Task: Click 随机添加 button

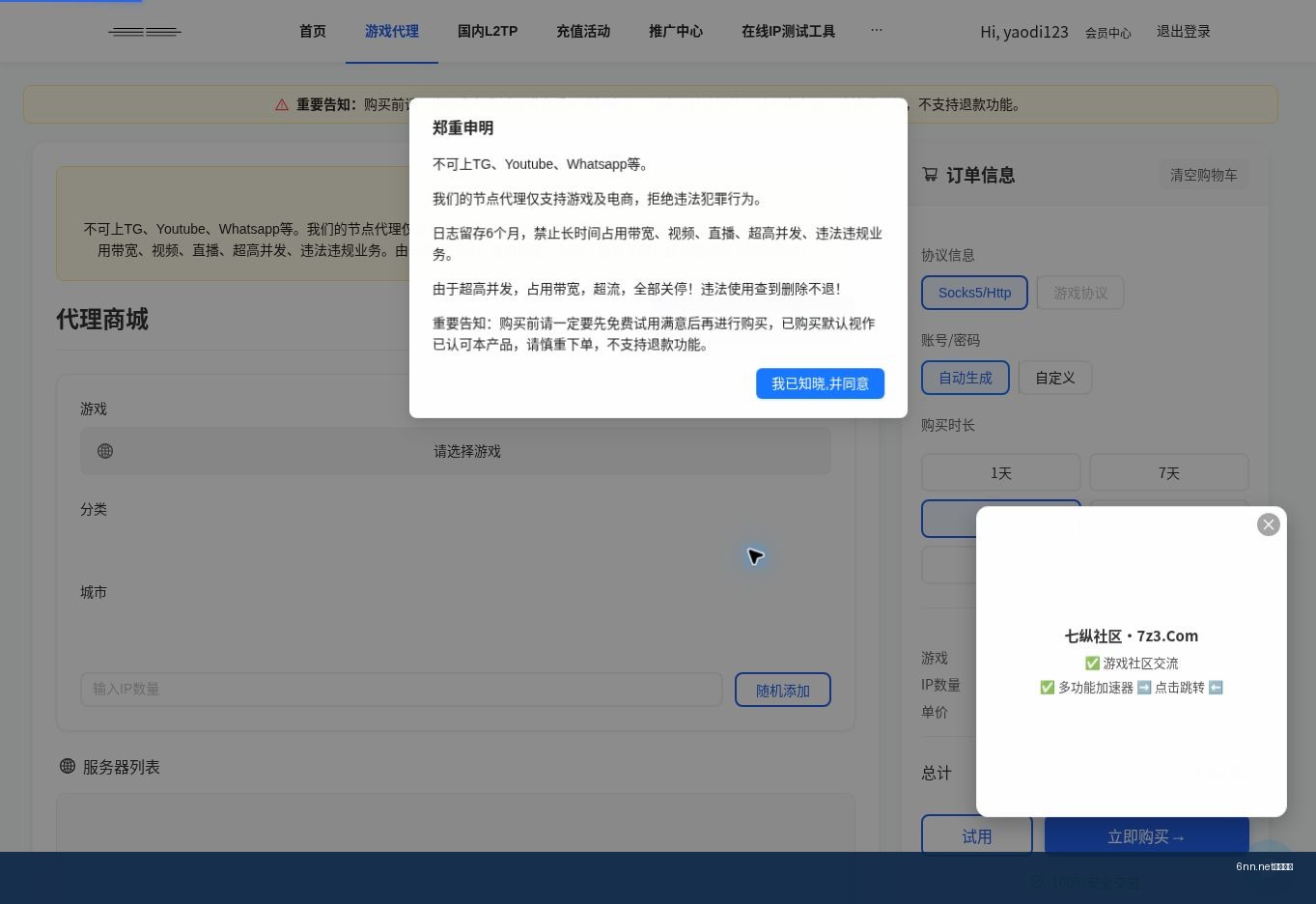Action: coord(783,690)
